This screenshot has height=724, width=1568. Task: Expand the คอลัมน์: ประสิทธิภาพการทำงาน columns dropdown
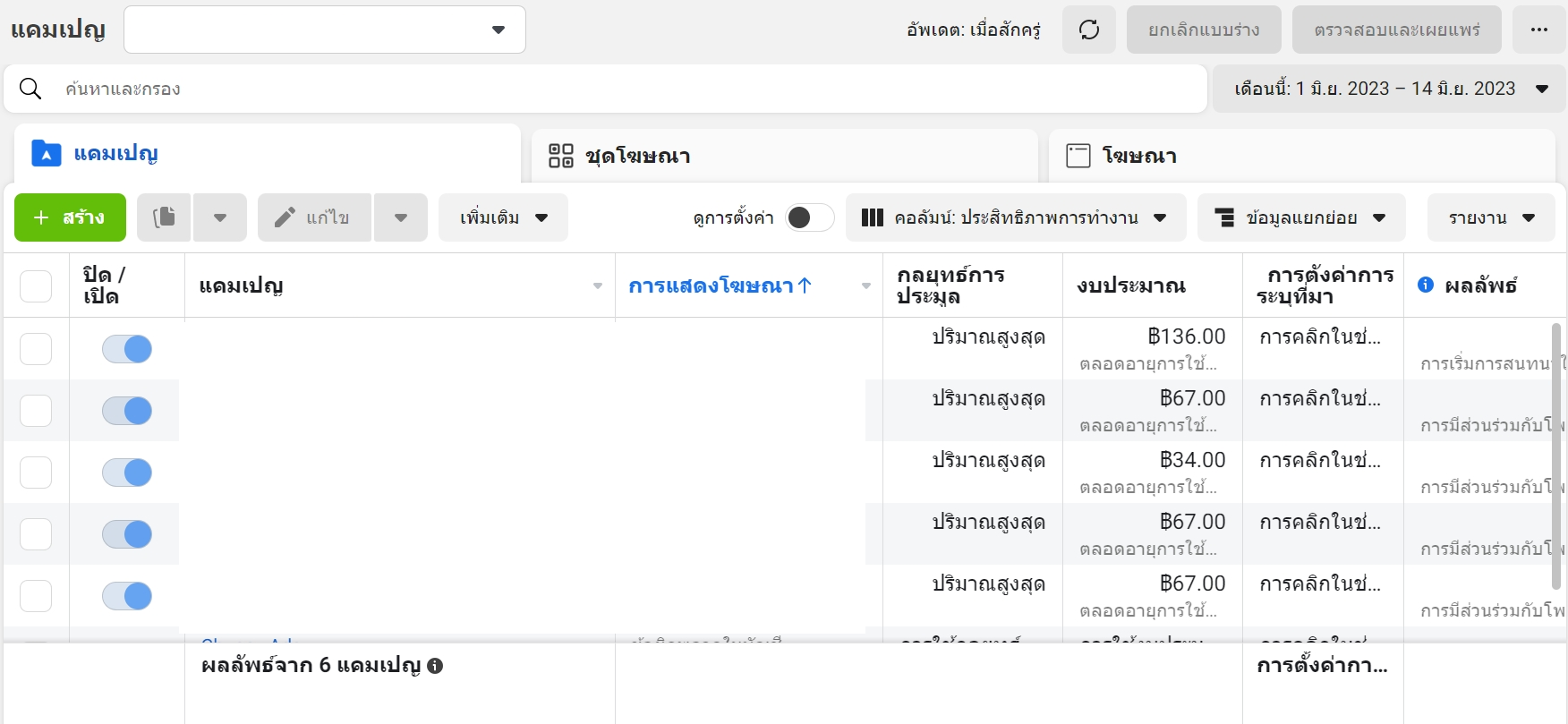point(1015,217)
